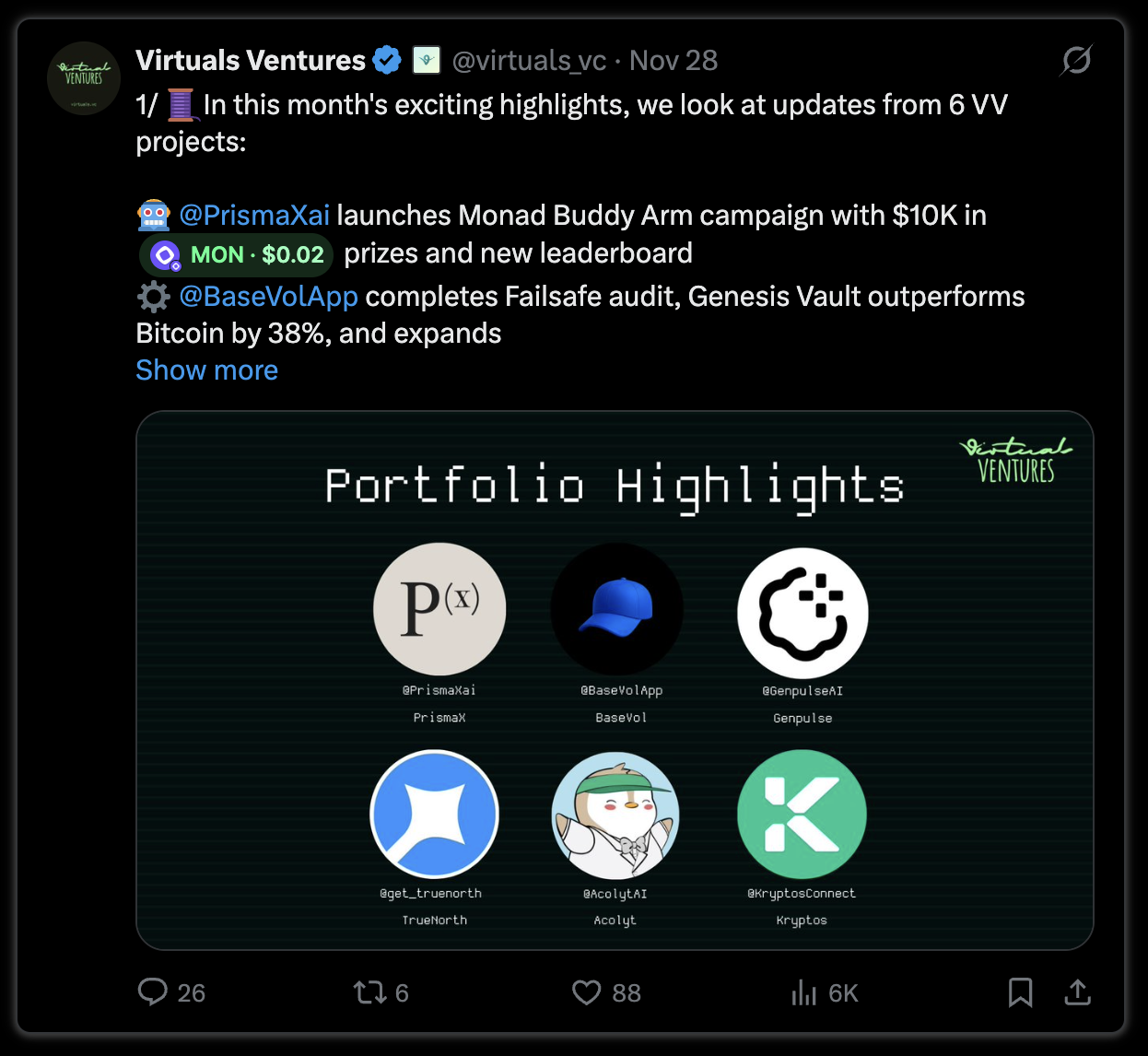Open the Portfolio Highlights image
Image resolution: width=1148 pixels, height=1056 pixels.
(615, 680)
